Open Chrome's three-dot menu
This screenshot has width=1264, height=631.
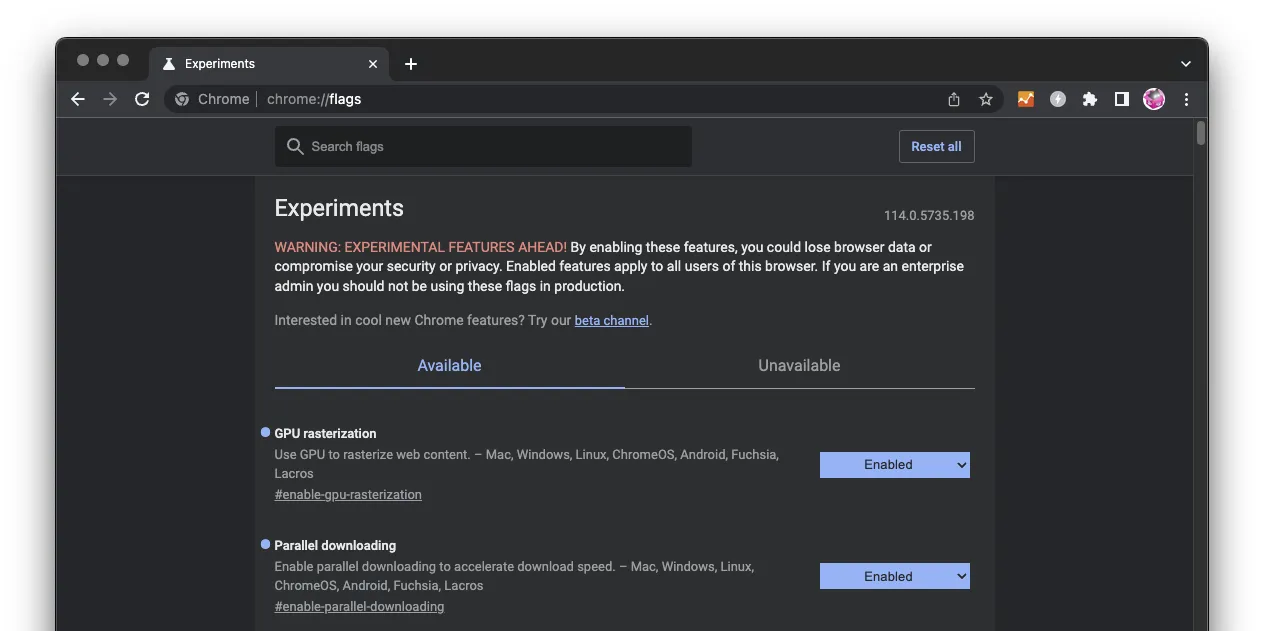pos(1186,99)
